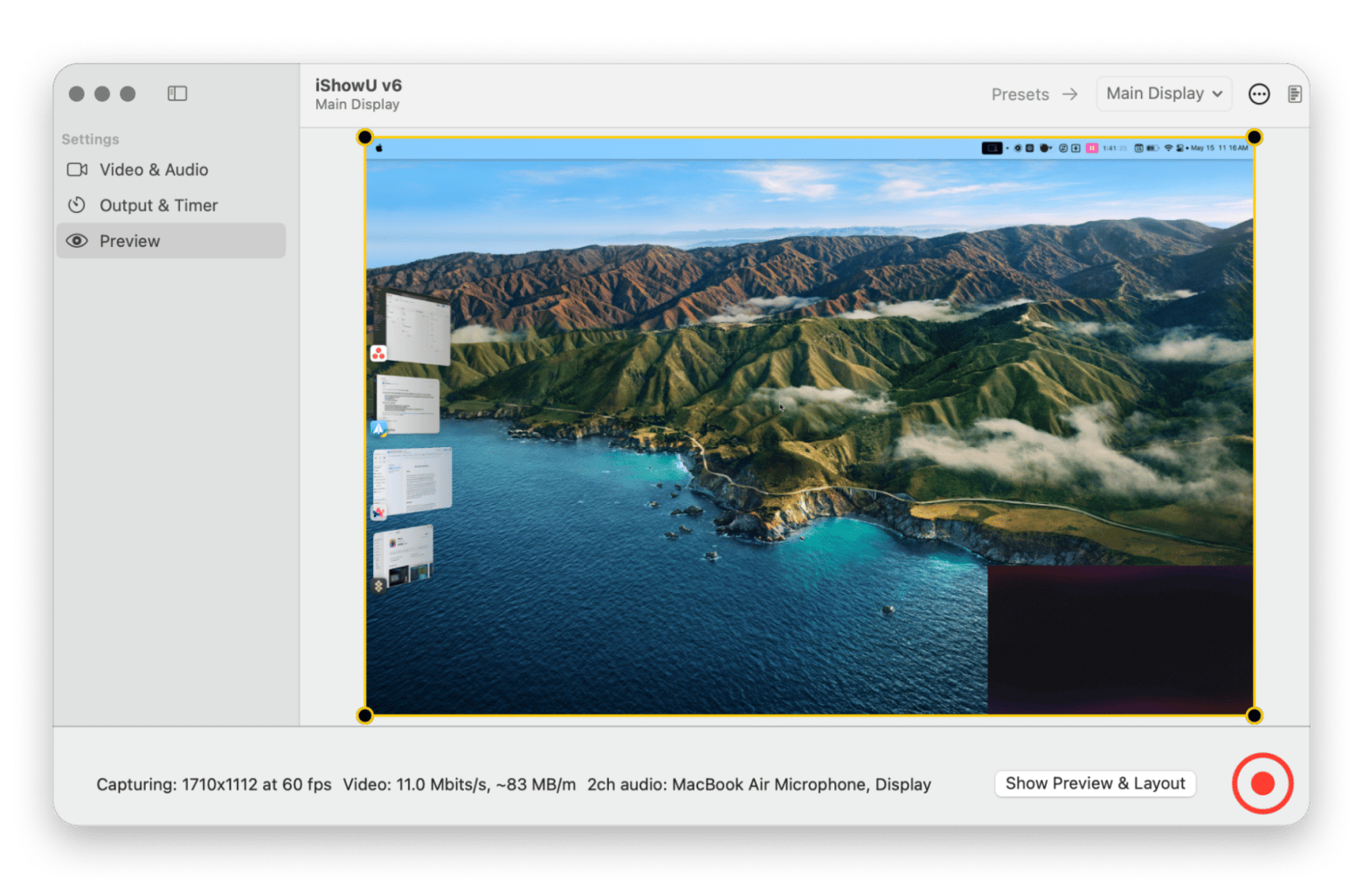Click the top-left capture region handle

click(x=363, y=137)
